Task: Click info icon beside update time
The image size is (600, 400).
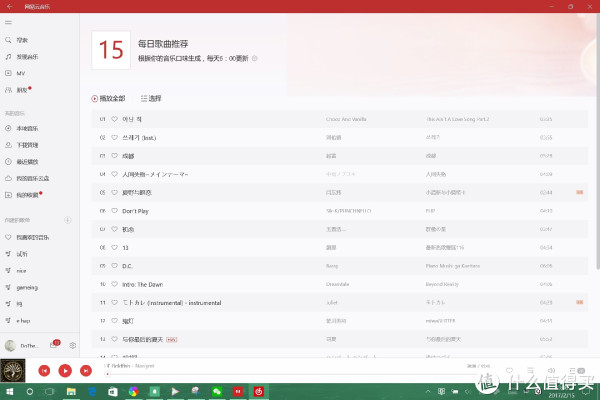Action: pos(254,58)
